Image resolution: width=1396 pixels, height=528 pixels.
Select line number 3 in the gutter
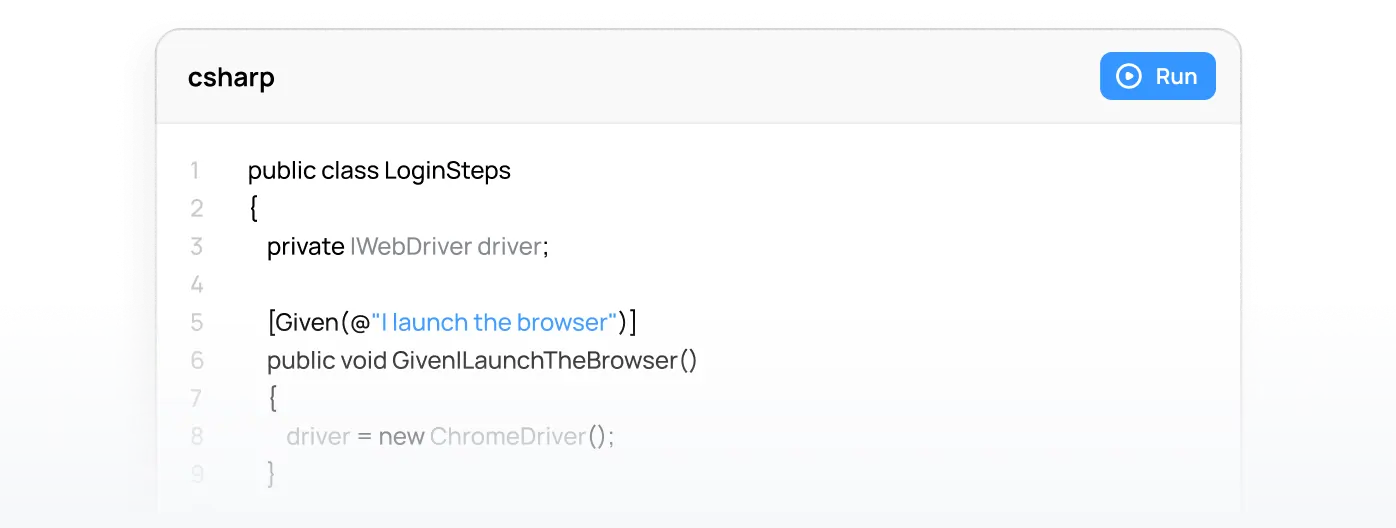[x=196, y=246]
